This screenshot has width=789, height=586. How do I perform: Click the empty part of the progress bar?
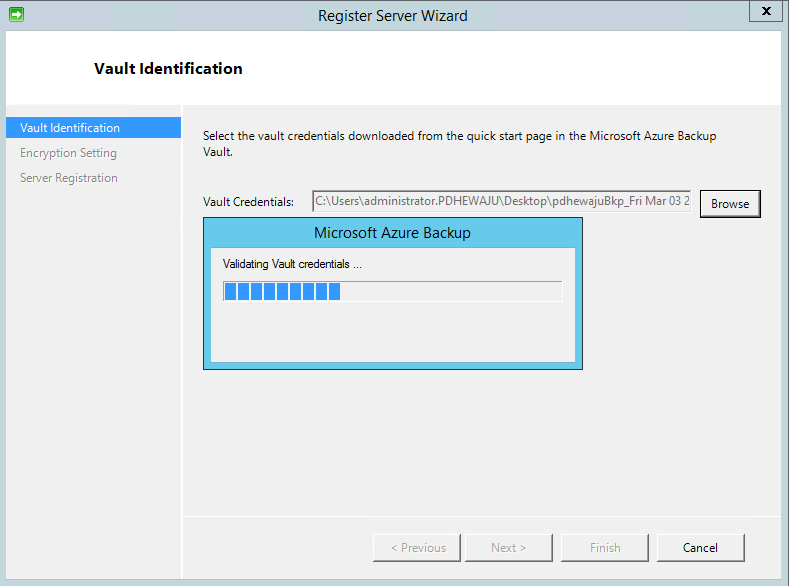pos(450,291)
